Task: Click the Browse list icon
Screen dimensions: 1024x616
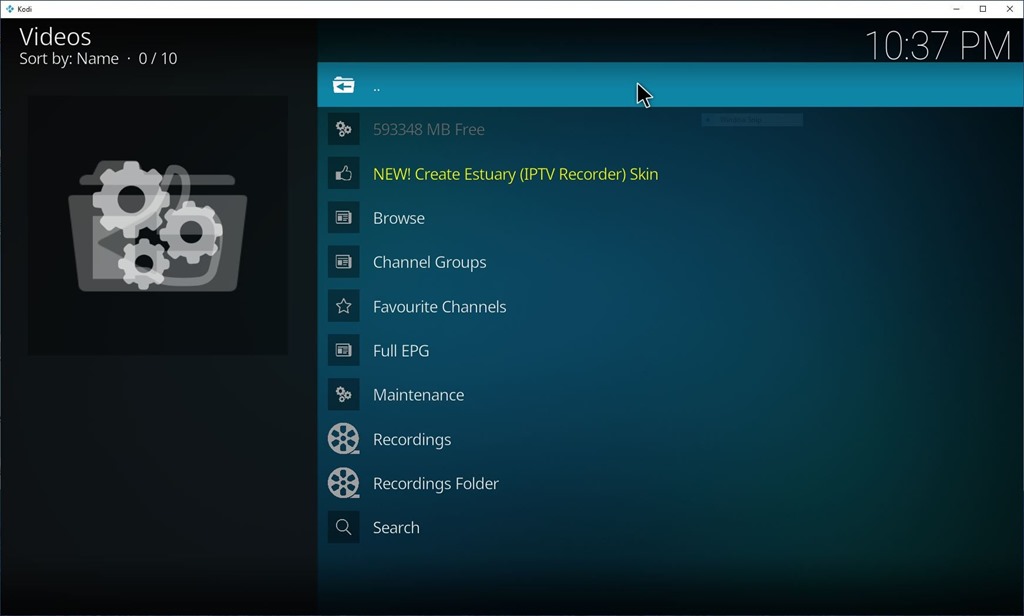Action: click(x=343, y=218)
